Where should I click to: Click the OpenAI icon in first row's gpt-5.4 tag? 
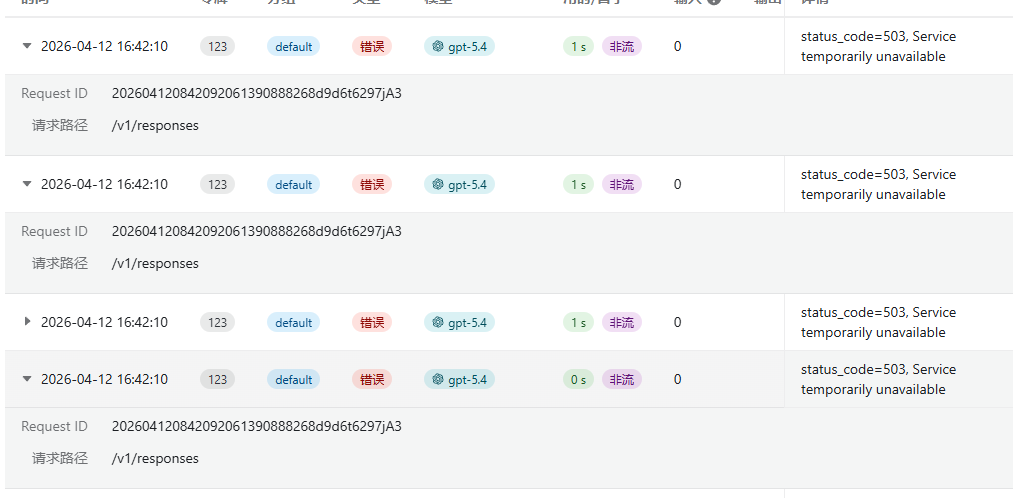coord(439,47)
